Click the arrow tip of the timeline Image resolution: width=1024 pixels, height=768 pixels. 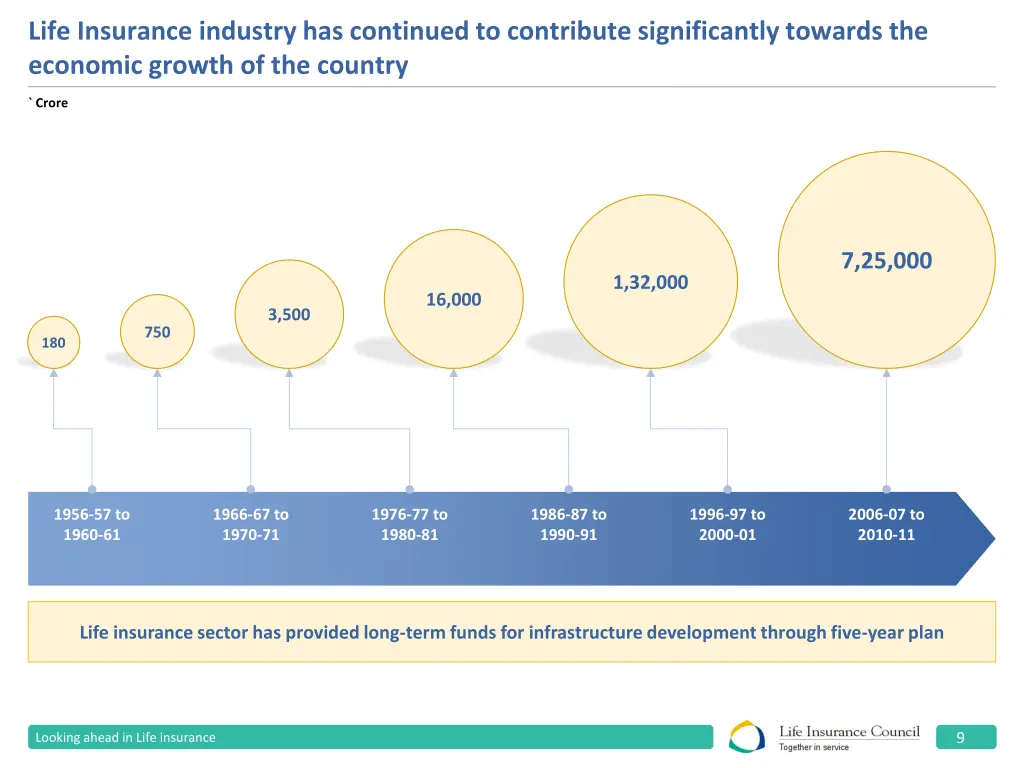tap(975, 537)
